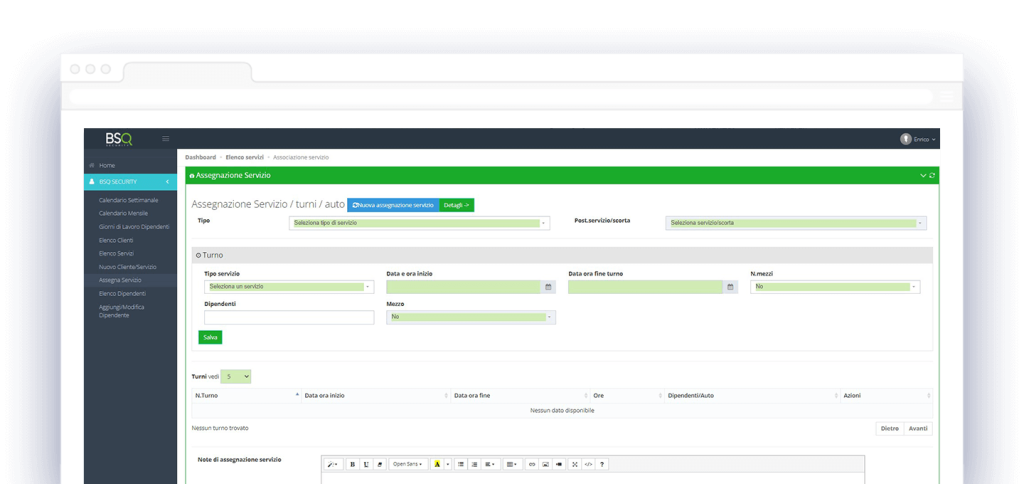Toggle code view in the notes editor
The height and width of the screenshot is (484, 1024).
tap(588, 464)
